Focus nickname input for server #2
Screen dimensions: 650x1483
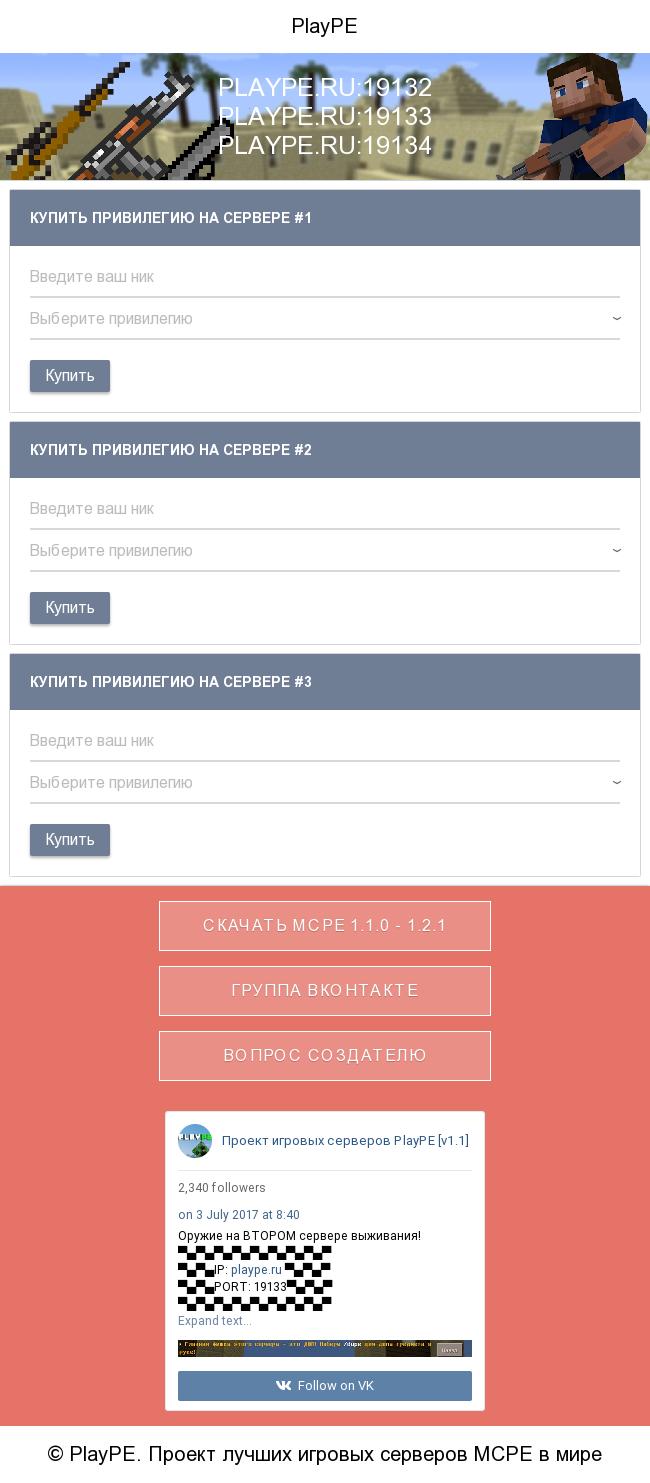[x=324, y=509]
